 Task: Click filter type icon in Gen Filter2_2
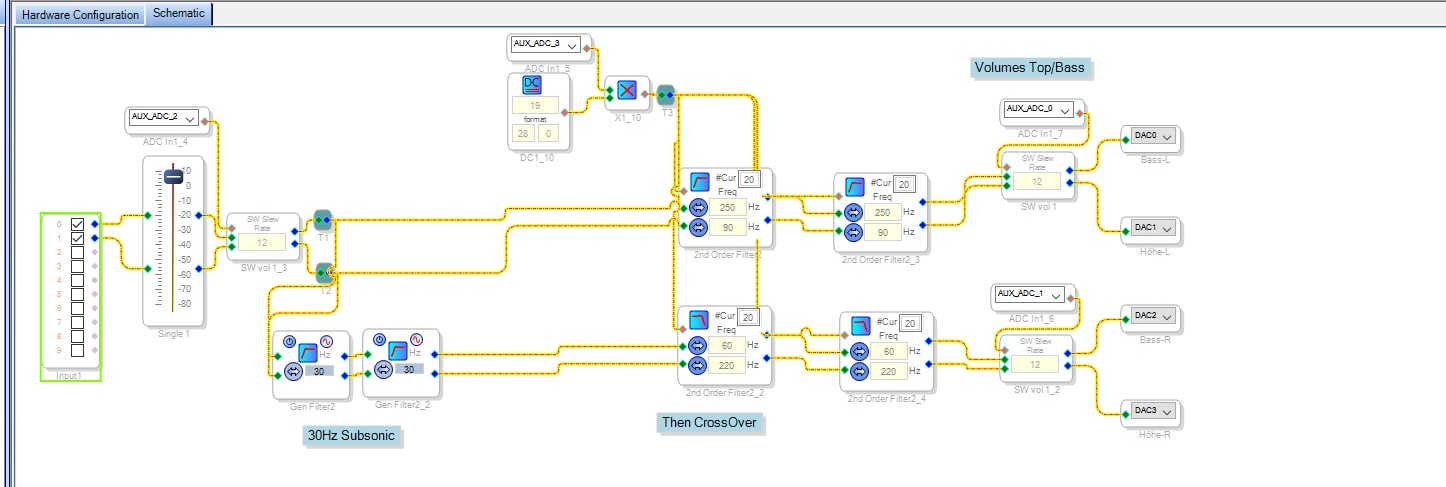point(397,352)
